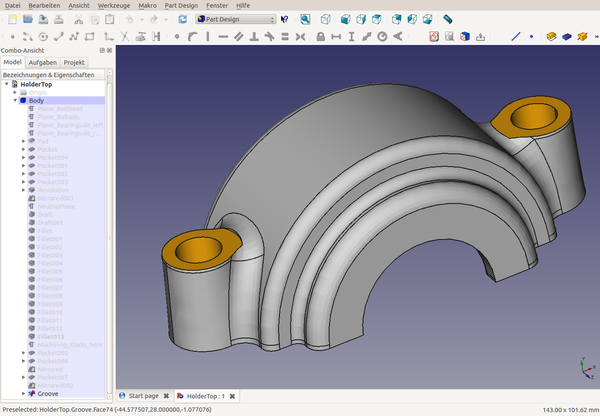Select the Fillet013 tree item
The width and height of the screenshot is (600, 416).
[x=50, y=336]
